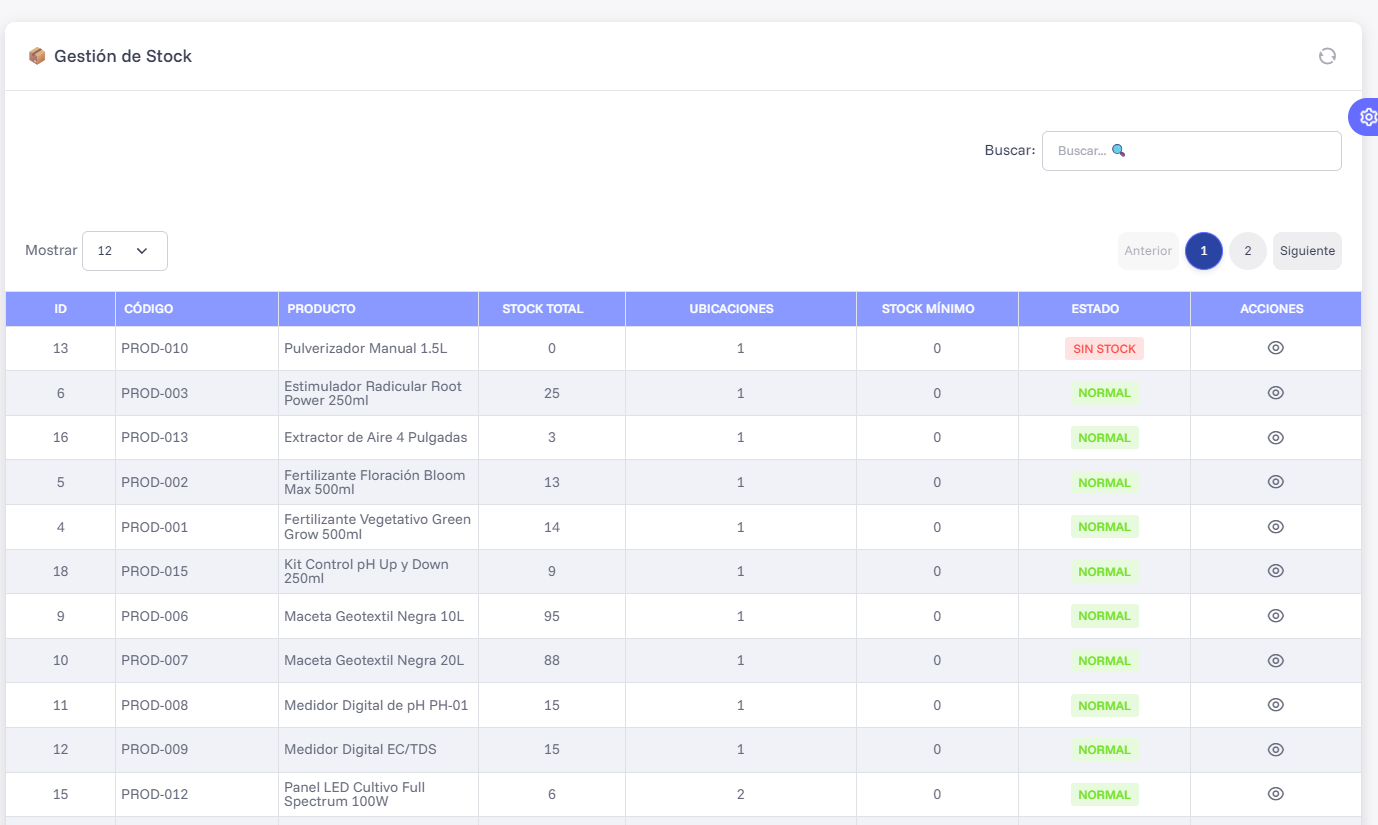
Task: View details for Maceta Geotextil Negra 10L
Action: [1275, 616]
